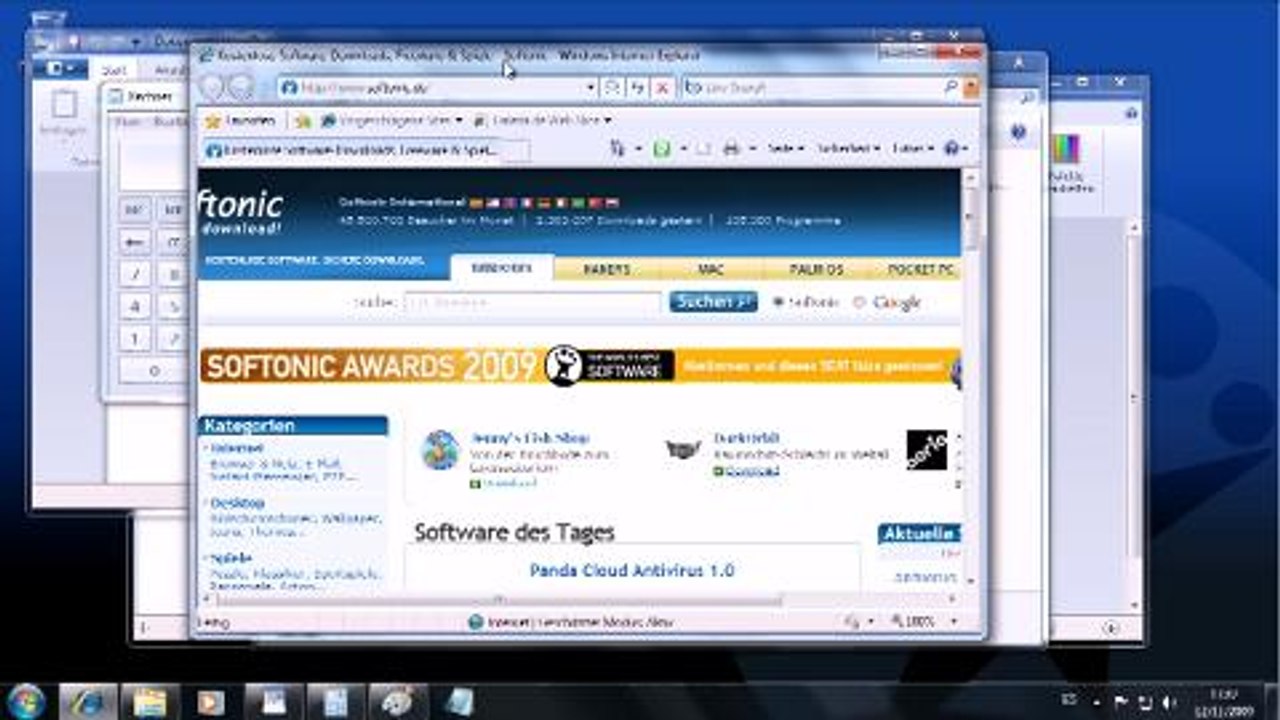Click the read mail icon in command bar
Screen dimensions: 1280x720
pos(703,148)
